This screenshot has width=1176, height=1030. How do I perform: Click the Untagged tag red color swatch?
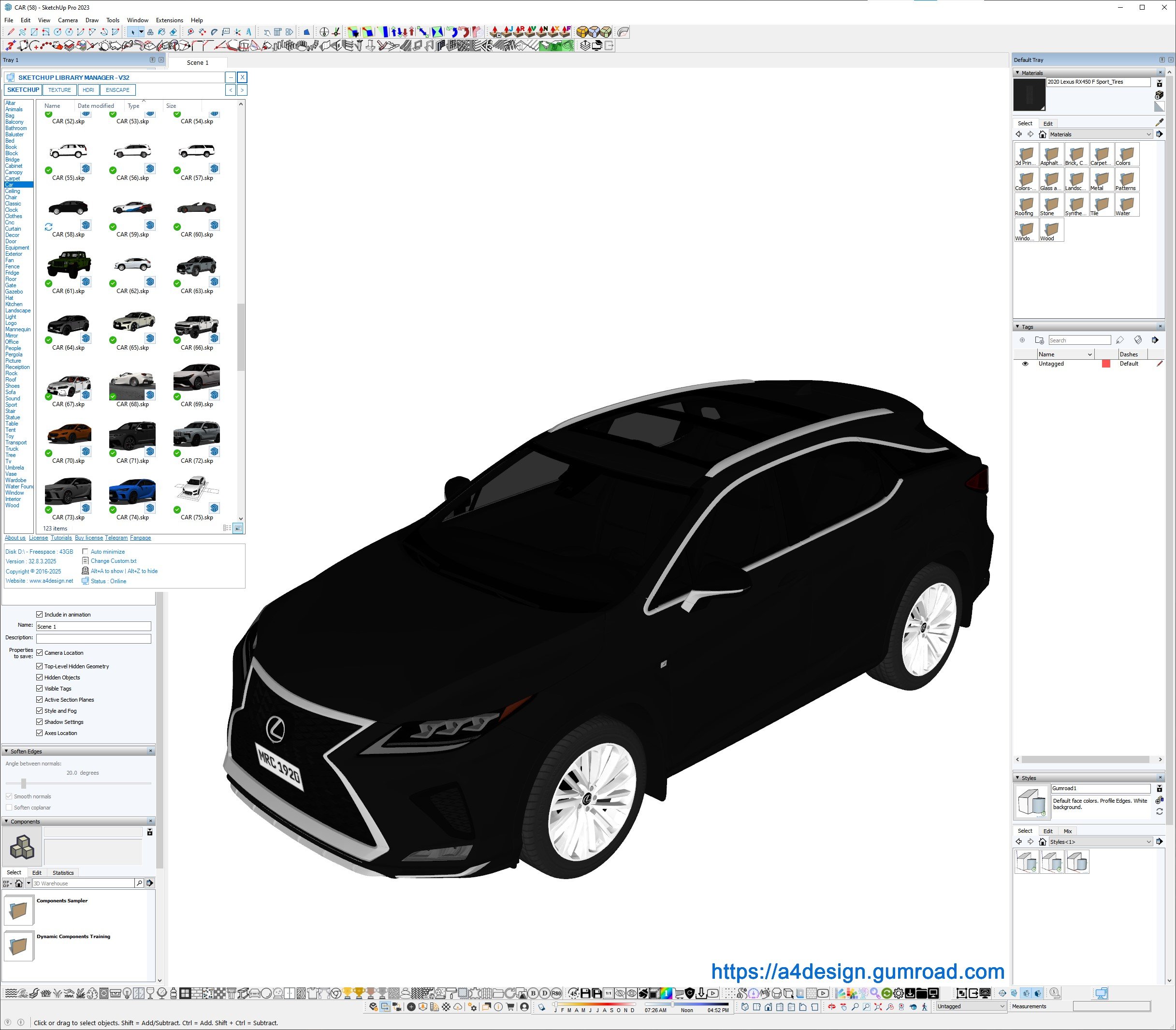tap(1105, 364)
